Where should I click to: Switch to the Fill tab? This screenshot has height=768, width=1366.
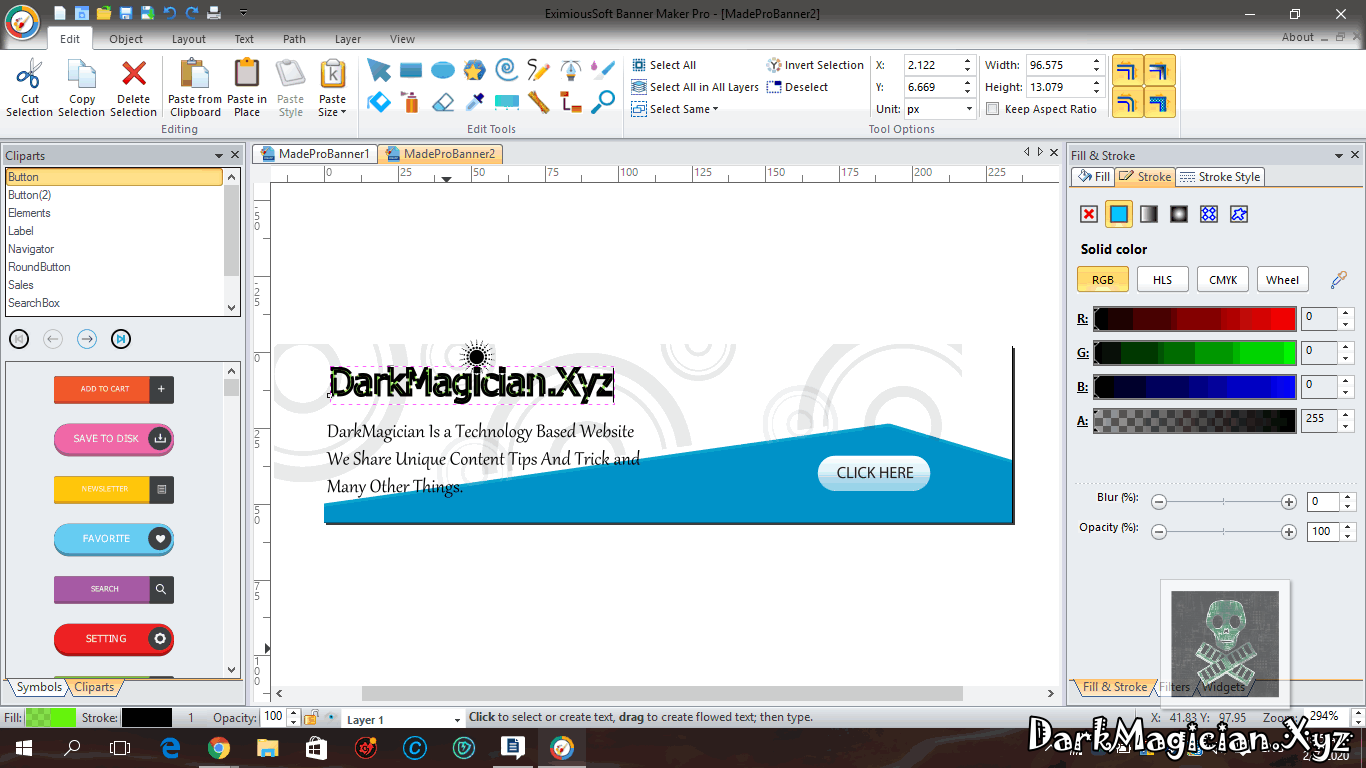pos(1093,177)
